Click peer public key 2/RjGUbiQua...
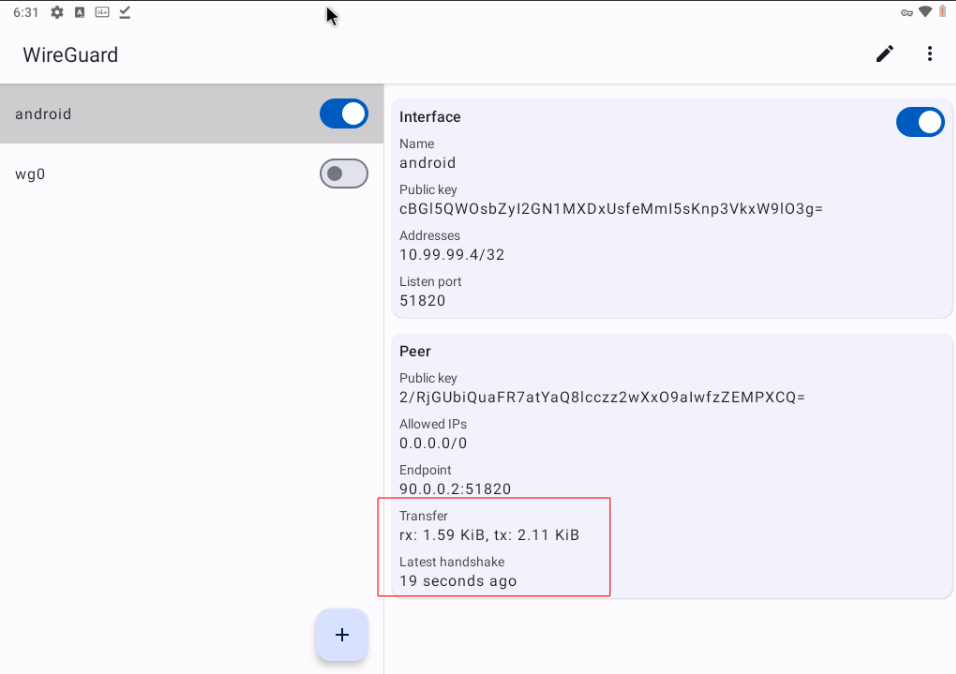This screenshot has width=956, height=674. coord(602,397)
